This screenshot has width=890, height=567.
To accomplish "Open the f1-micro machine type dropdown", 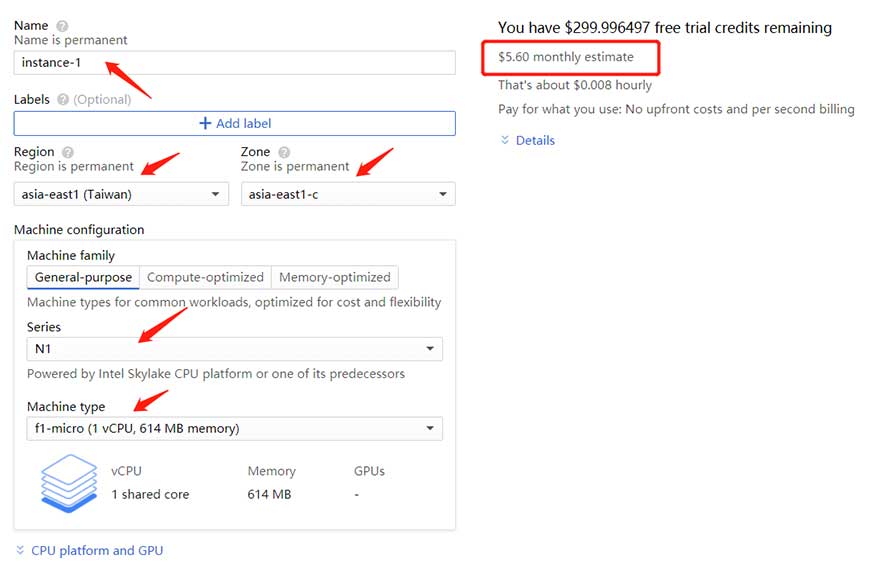I will pyautogui.click(x=234, y=429).
